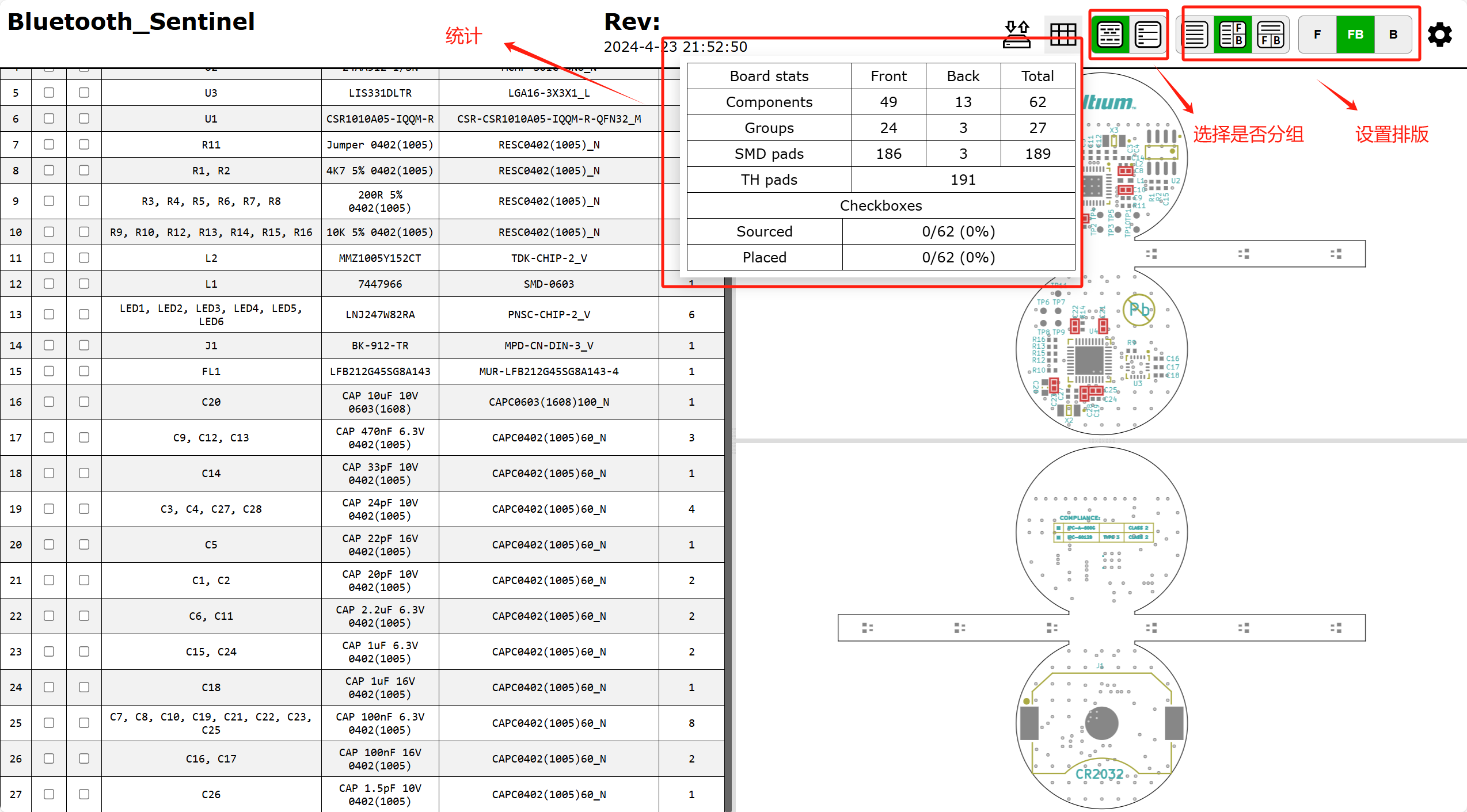Select grouped BOM view mode icon

click(x=1109, y=35)
